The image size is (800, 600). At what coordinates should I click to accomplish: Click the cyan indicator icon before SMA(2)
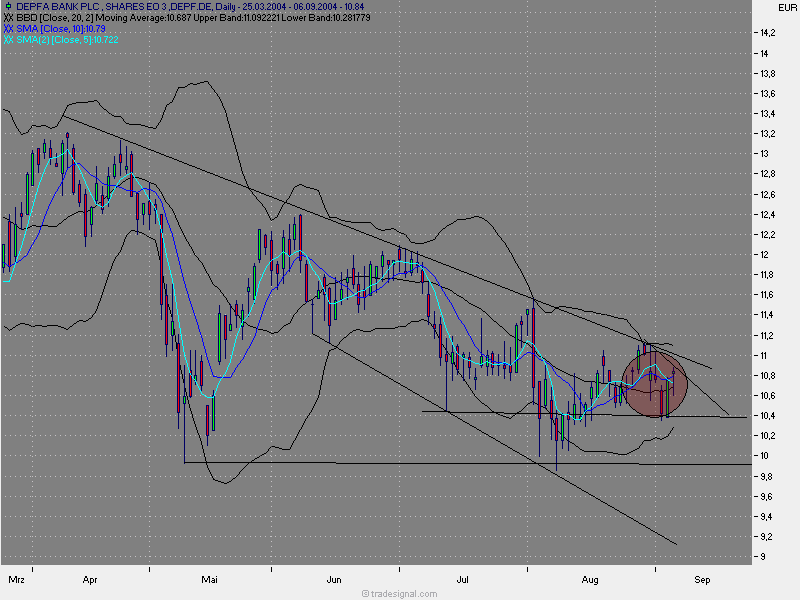click(x=8, y=40)
